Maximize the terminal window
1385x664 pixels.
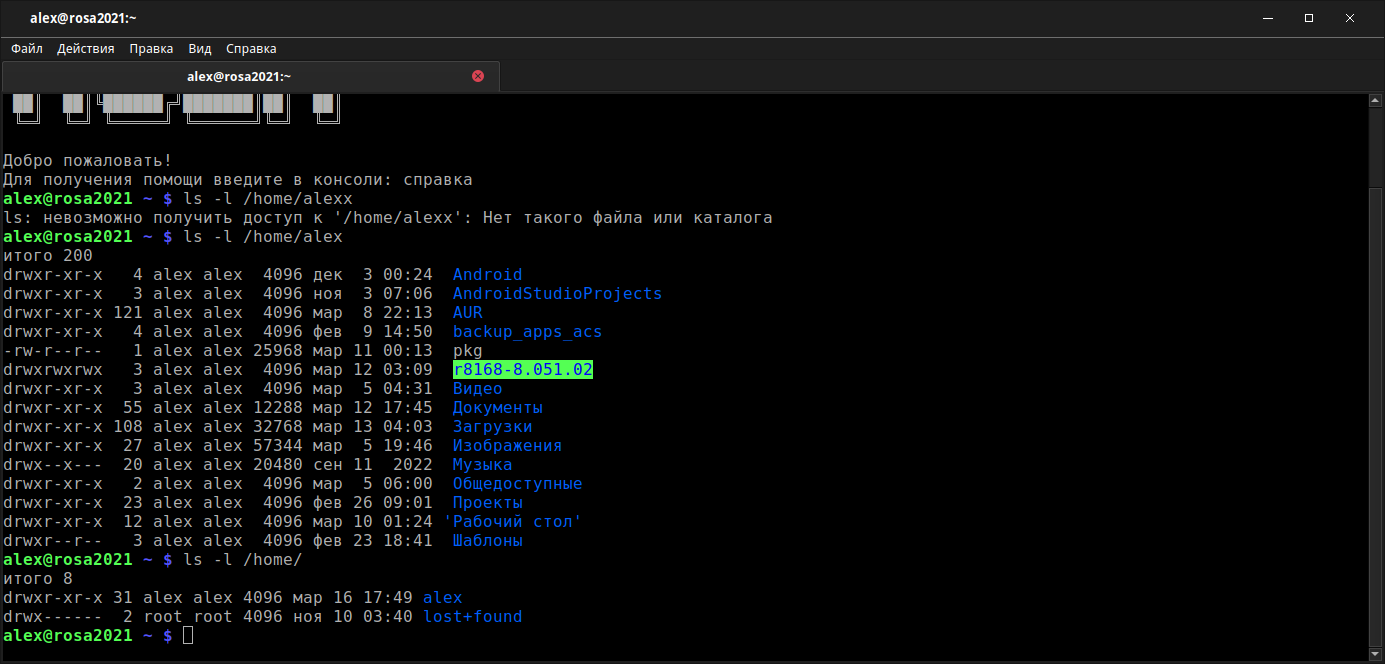click(x=1309, y=18)
